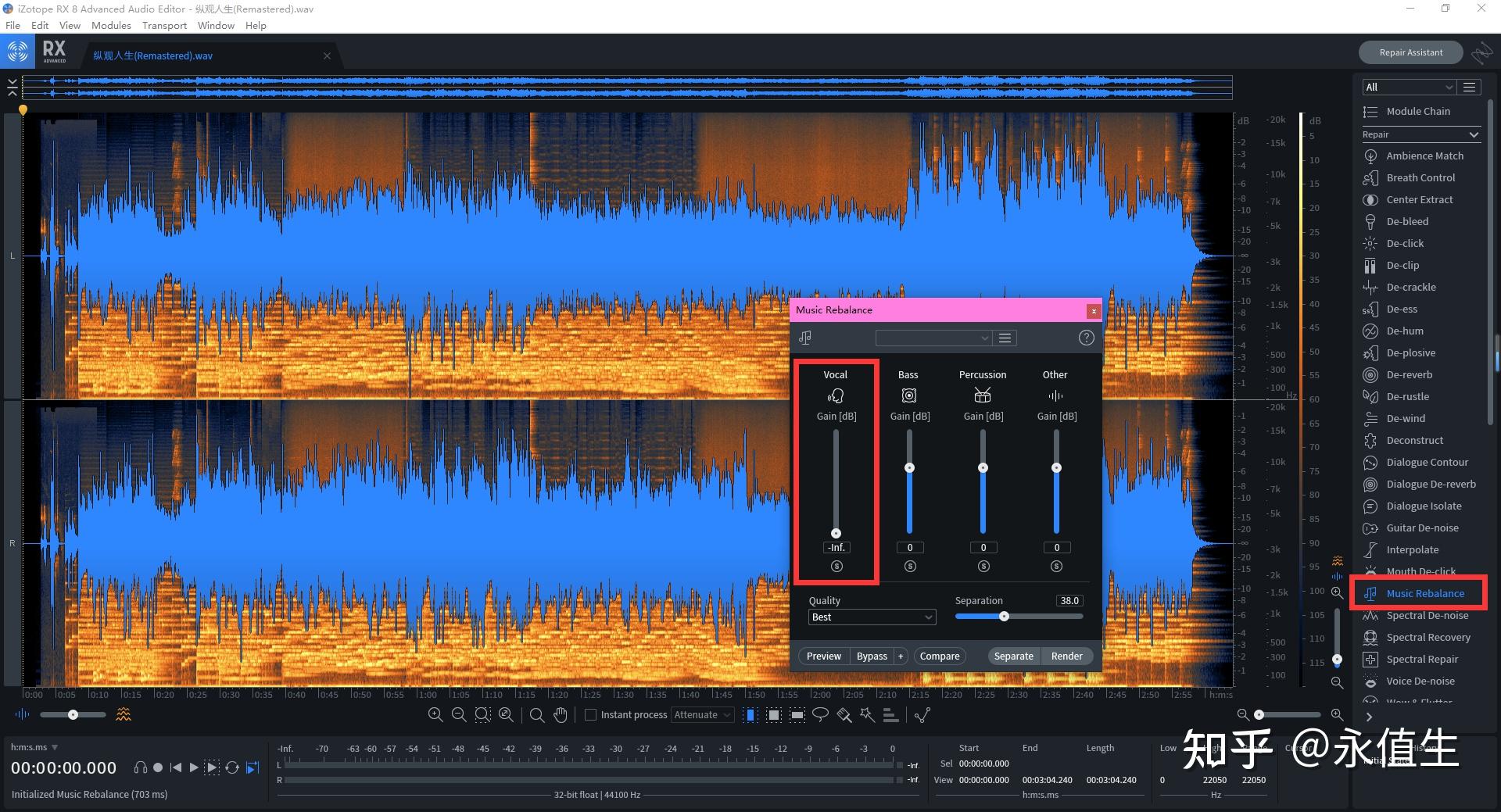Open the Modules menu

coord(111,25)
